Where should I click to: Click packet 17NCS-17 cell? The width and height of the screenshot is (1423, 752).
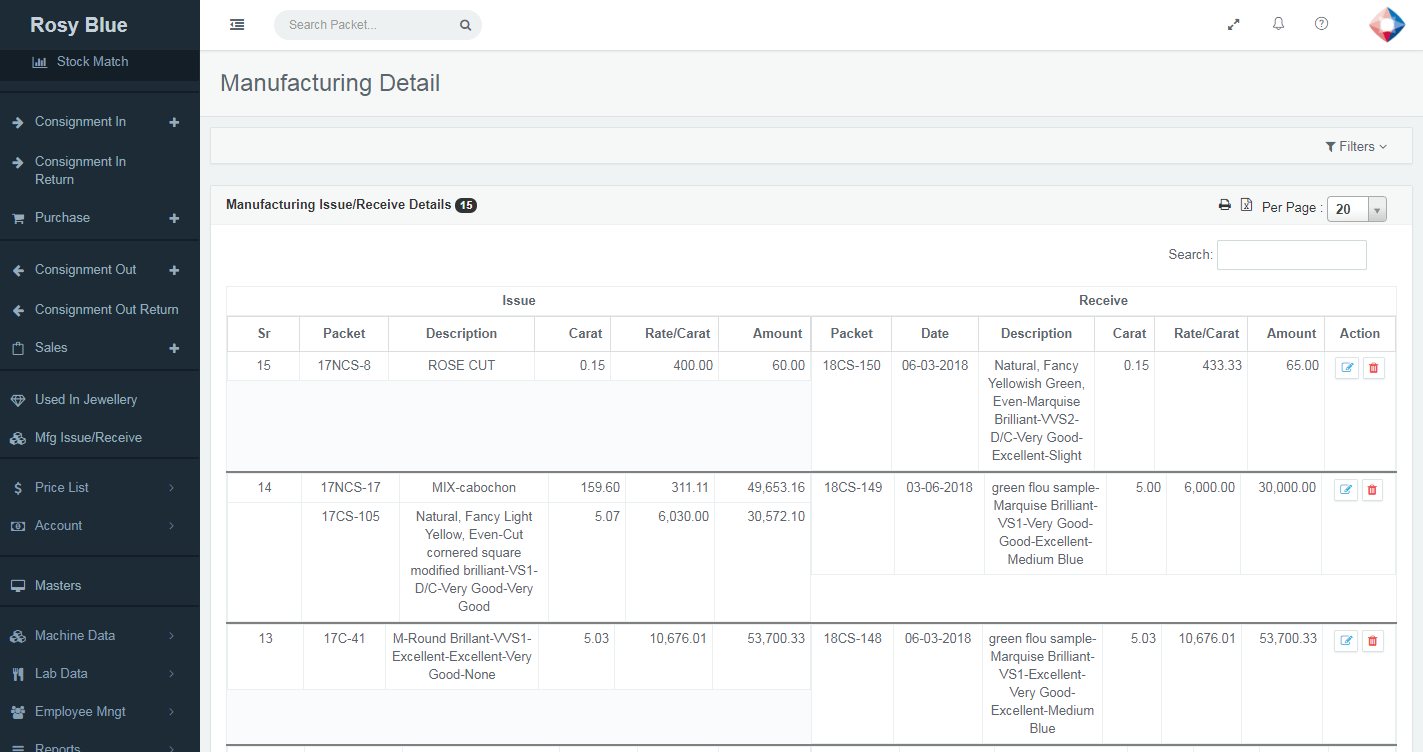tap(351, 488)
